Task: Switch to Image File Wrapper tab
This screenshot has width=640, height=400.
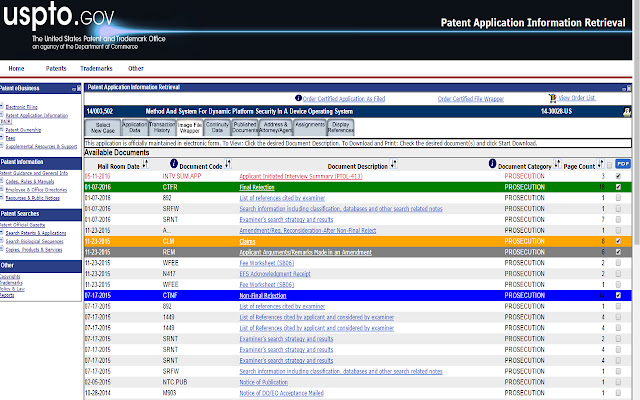Action: [x=190, y=128]
